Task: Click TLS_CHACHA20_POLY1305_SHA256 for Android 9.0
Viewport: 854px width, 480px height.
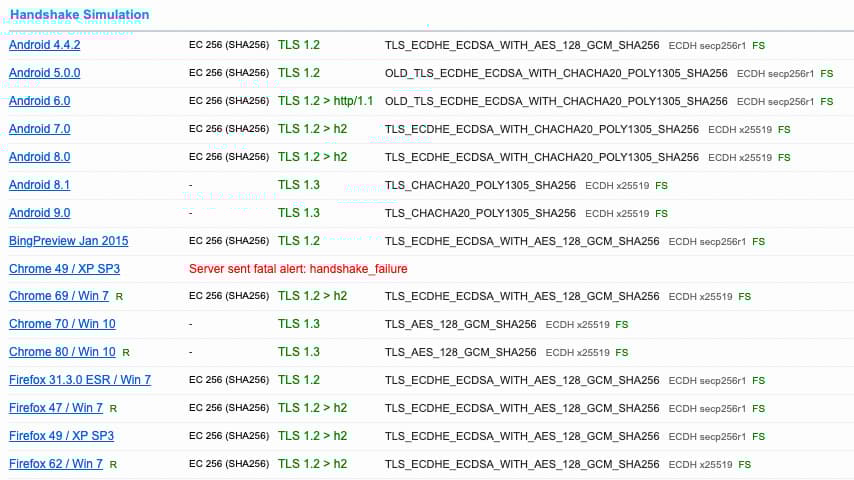Action: [x=480, y=214]
